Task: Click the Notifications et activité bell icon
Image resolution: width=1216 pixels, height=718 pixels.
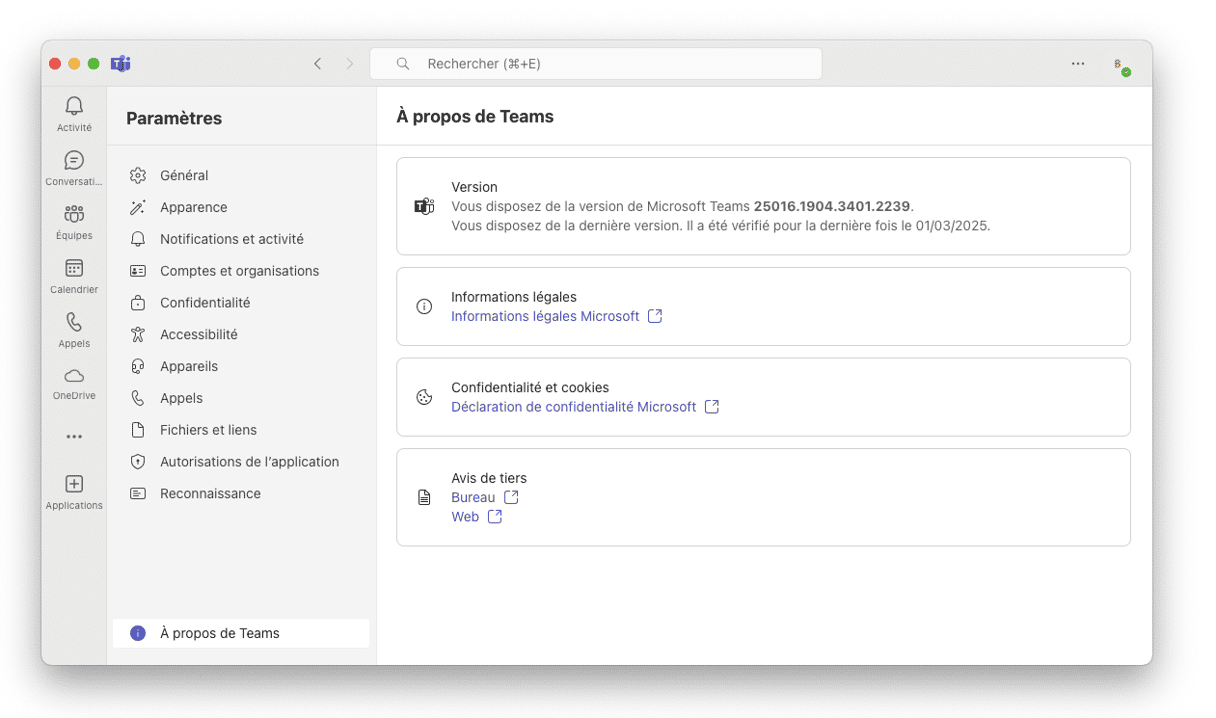Action: click(138, 239)
